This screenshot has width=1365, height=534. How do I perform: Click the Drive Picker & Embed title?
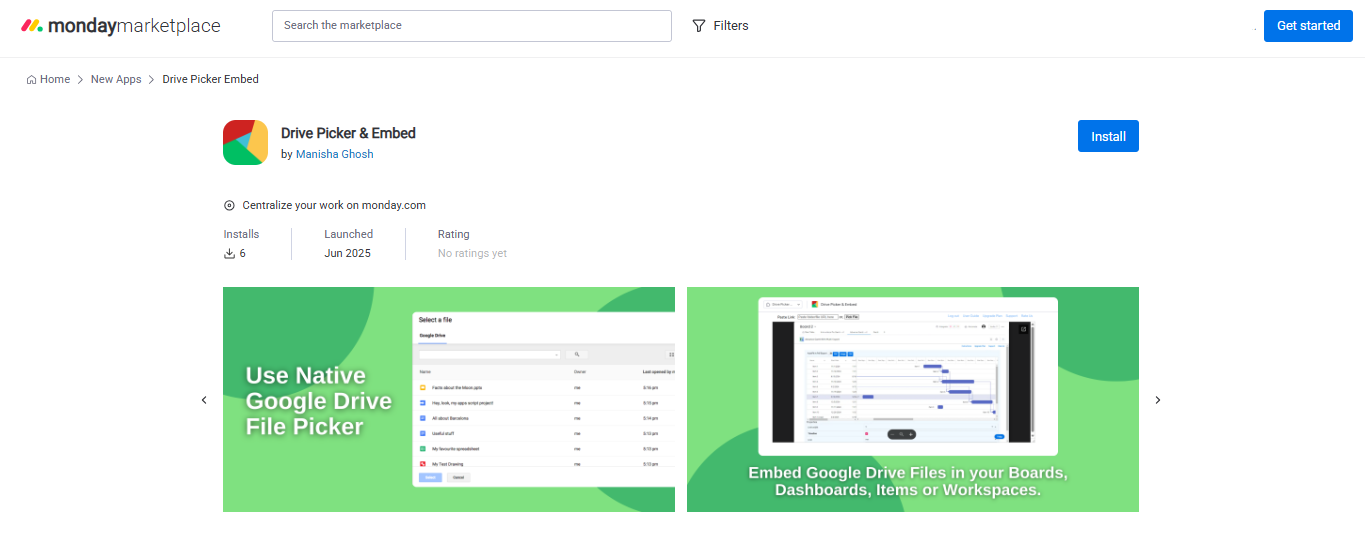tap(348, 133)
